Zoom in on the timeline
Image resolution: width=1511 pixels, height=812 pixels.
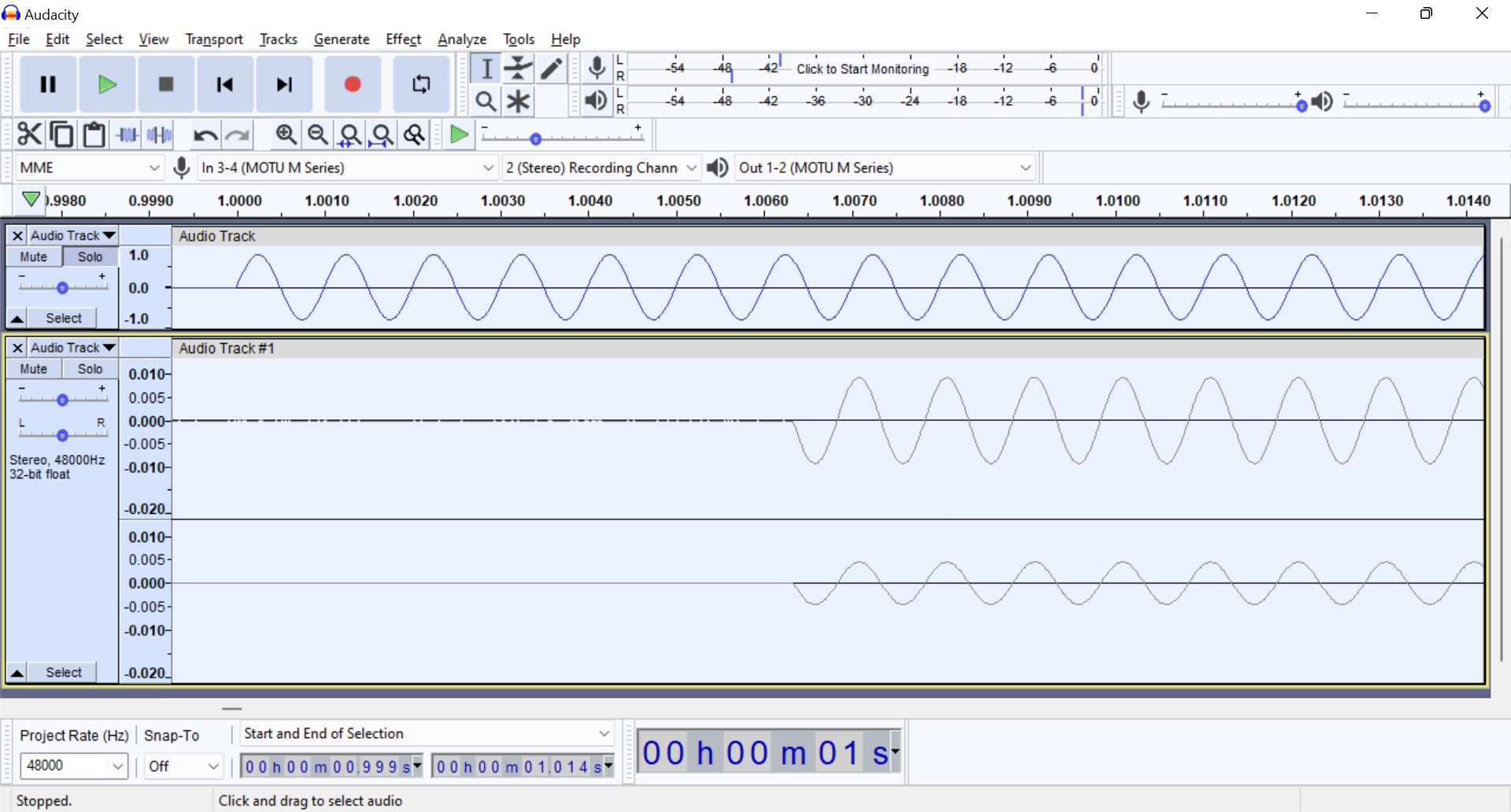pyautogui.click(x=286, y=135)
